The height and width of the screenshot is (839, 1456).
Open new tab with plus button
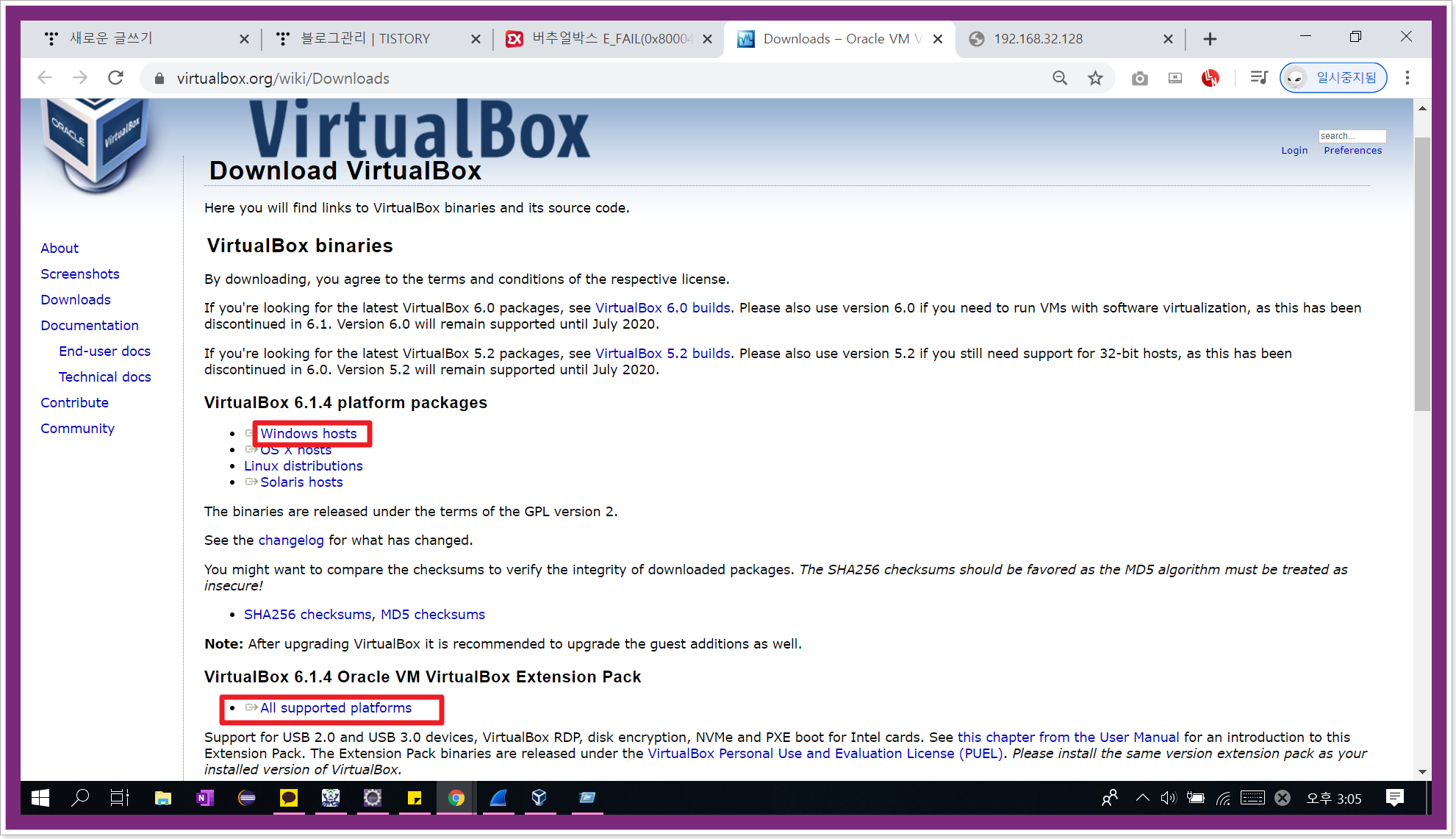pos(1210,39)
